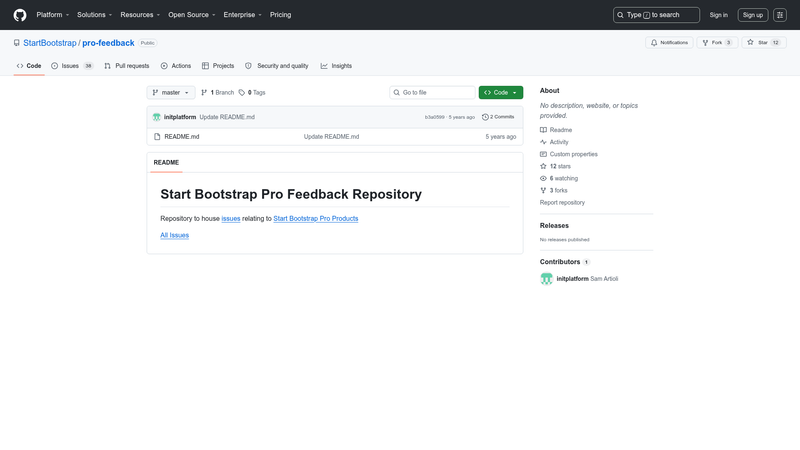Focus the Type to search field
The height and width of the screenshot is (450, 800).
point(656,15)
